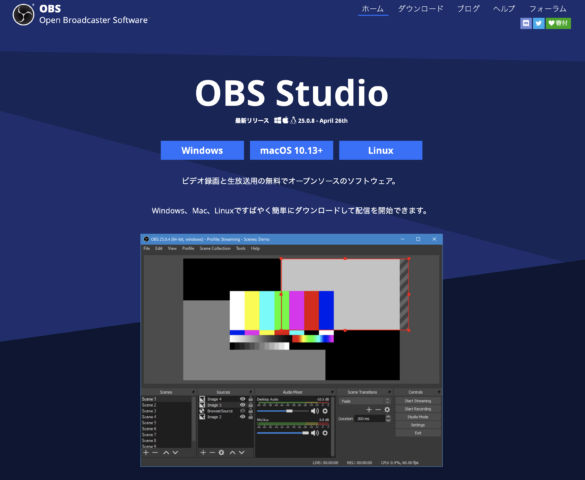Open the ブログ nav item
This screenshot has height=480, width=585.
click(x=468, y=9)
